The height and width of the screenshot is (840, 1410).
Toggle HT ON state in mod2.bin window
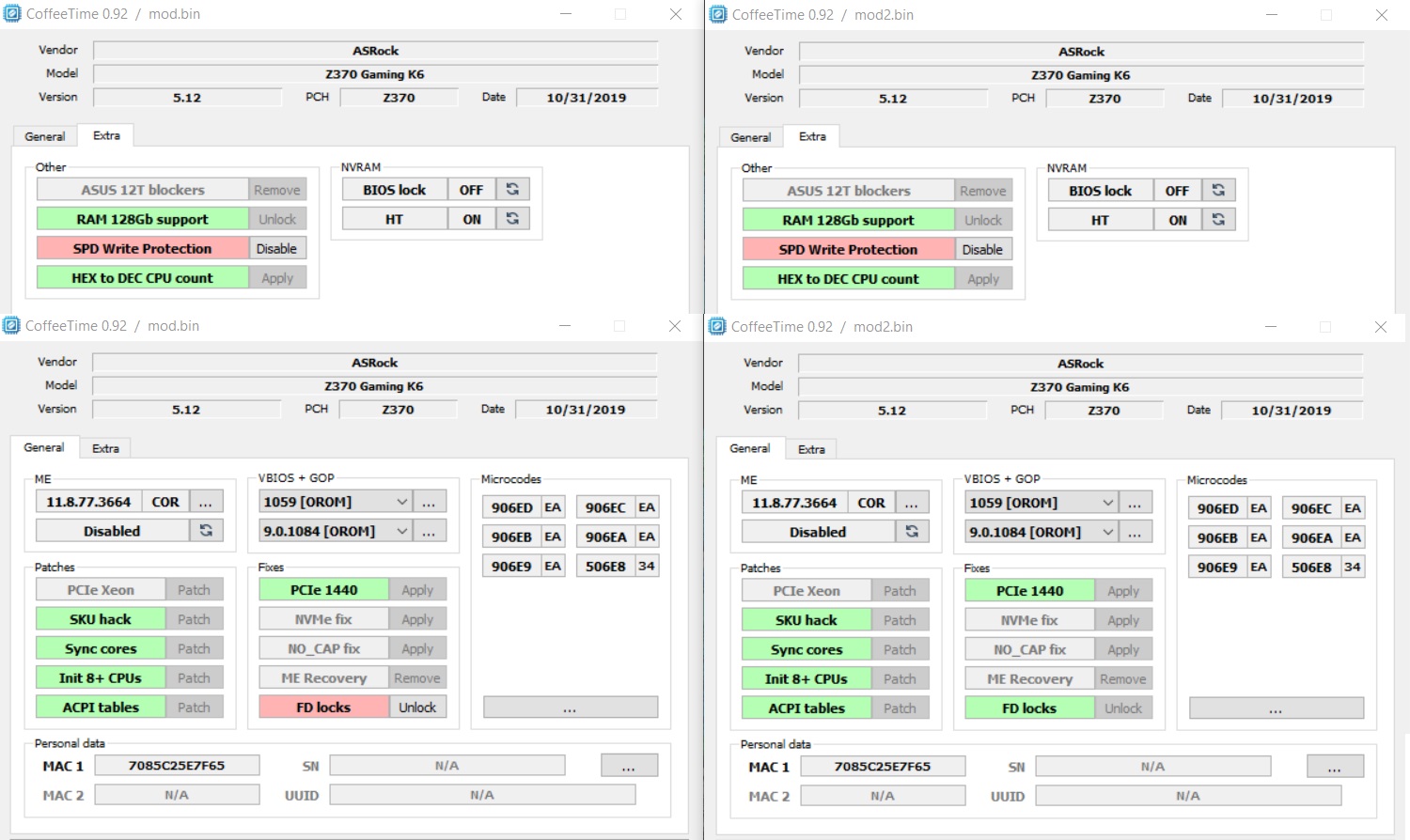click(1177, 220)
